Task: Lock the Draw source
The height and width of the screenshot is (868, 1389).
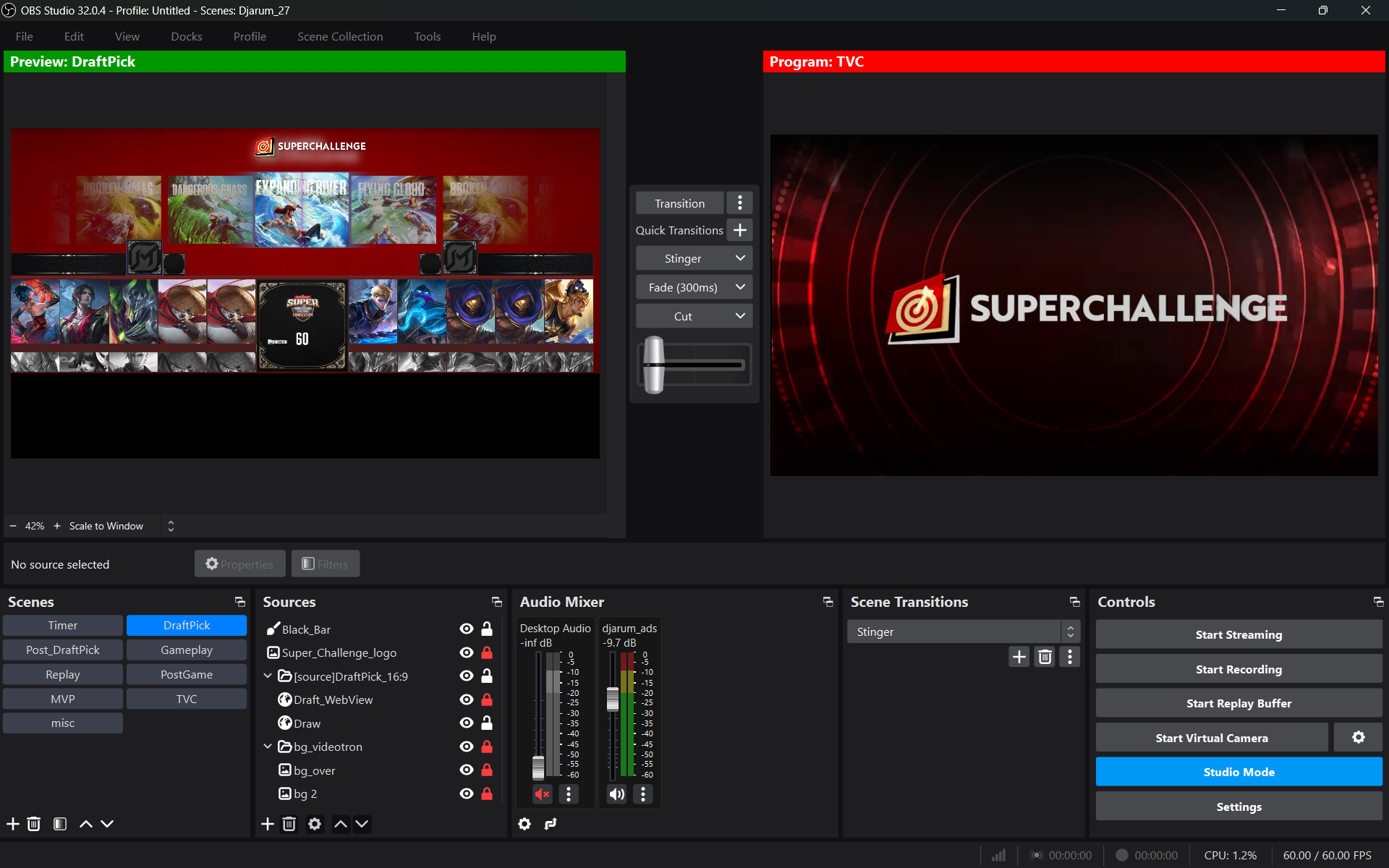Action: pos(487,723)
